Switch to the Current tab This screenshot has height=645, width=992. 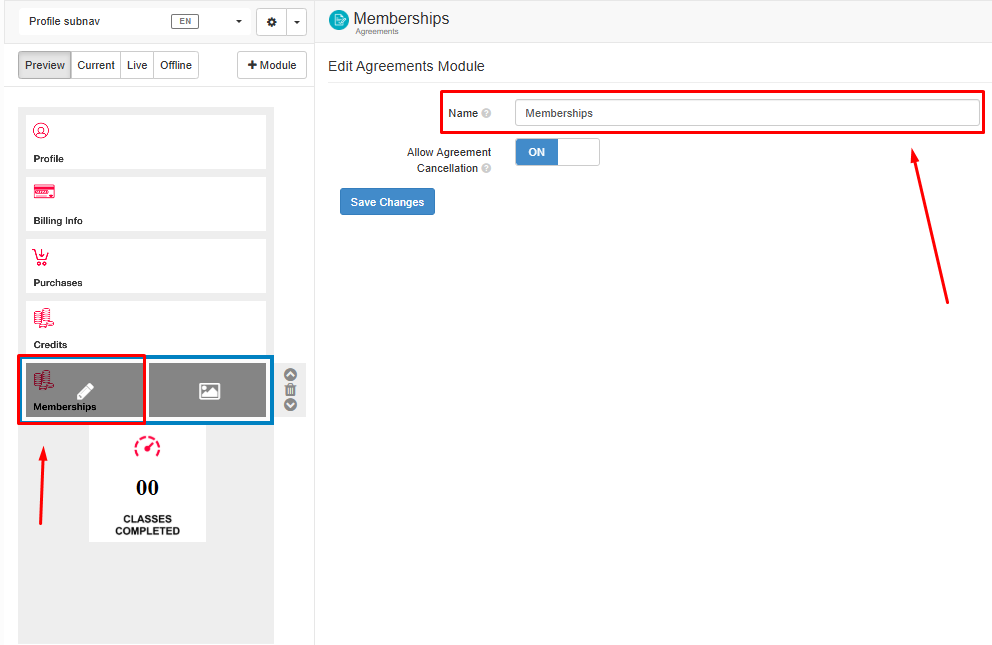pyautogui.click(x=96, y=65)
